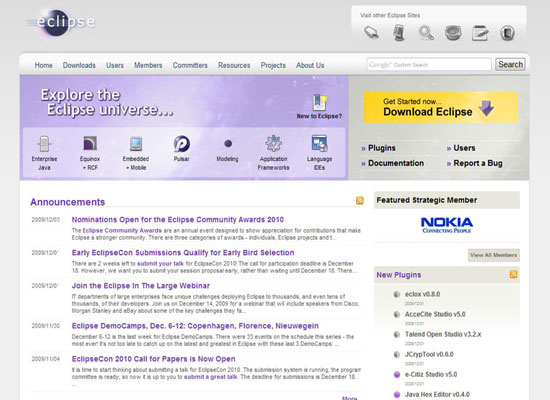550x400 pixels.
Task: Click the purple bullet beside Java Hex Editor
Action: click(397, 394)
